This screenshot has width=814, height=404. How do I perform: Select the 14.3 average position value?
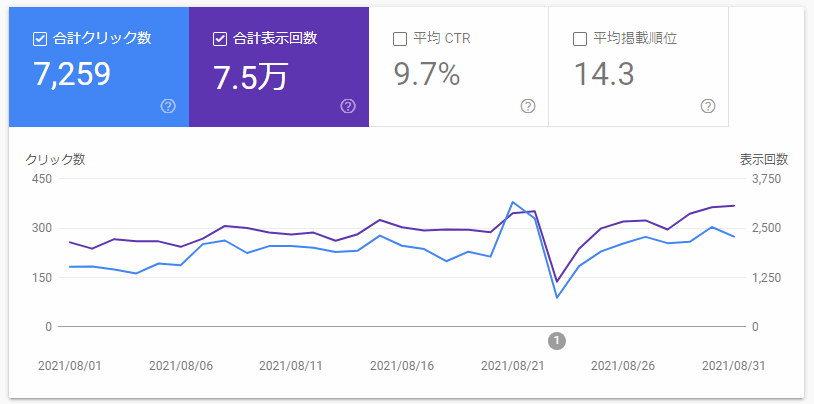tap(604, 74)
